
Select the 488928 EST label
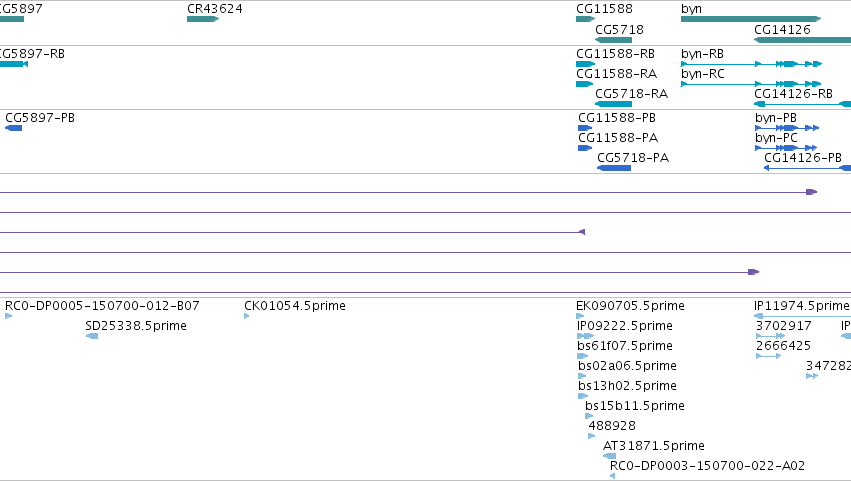[612, 426]
